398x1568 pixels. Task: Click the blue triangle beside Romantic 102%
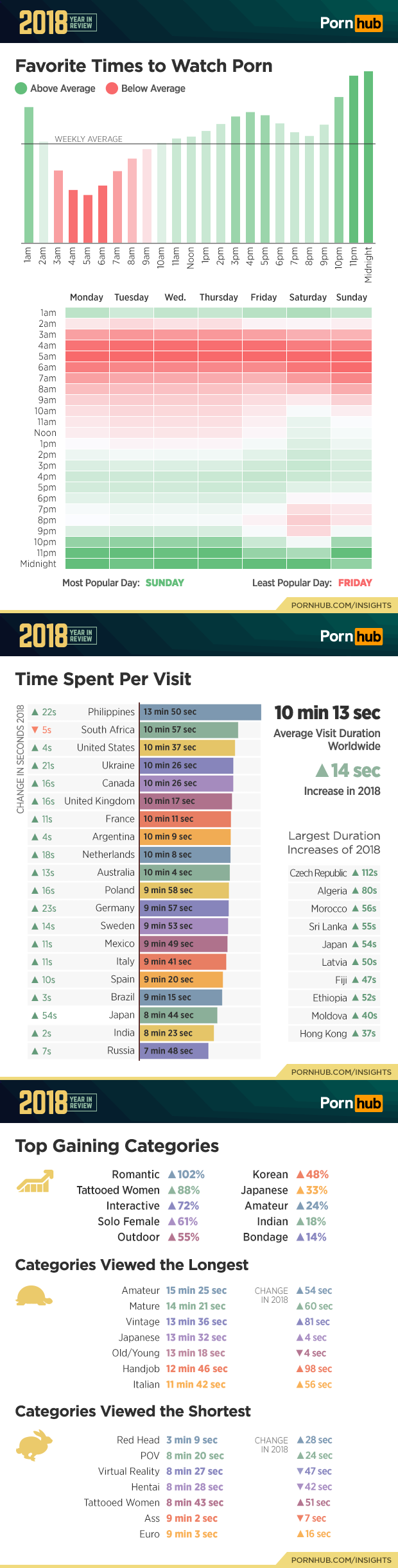tap(171, 1175)
